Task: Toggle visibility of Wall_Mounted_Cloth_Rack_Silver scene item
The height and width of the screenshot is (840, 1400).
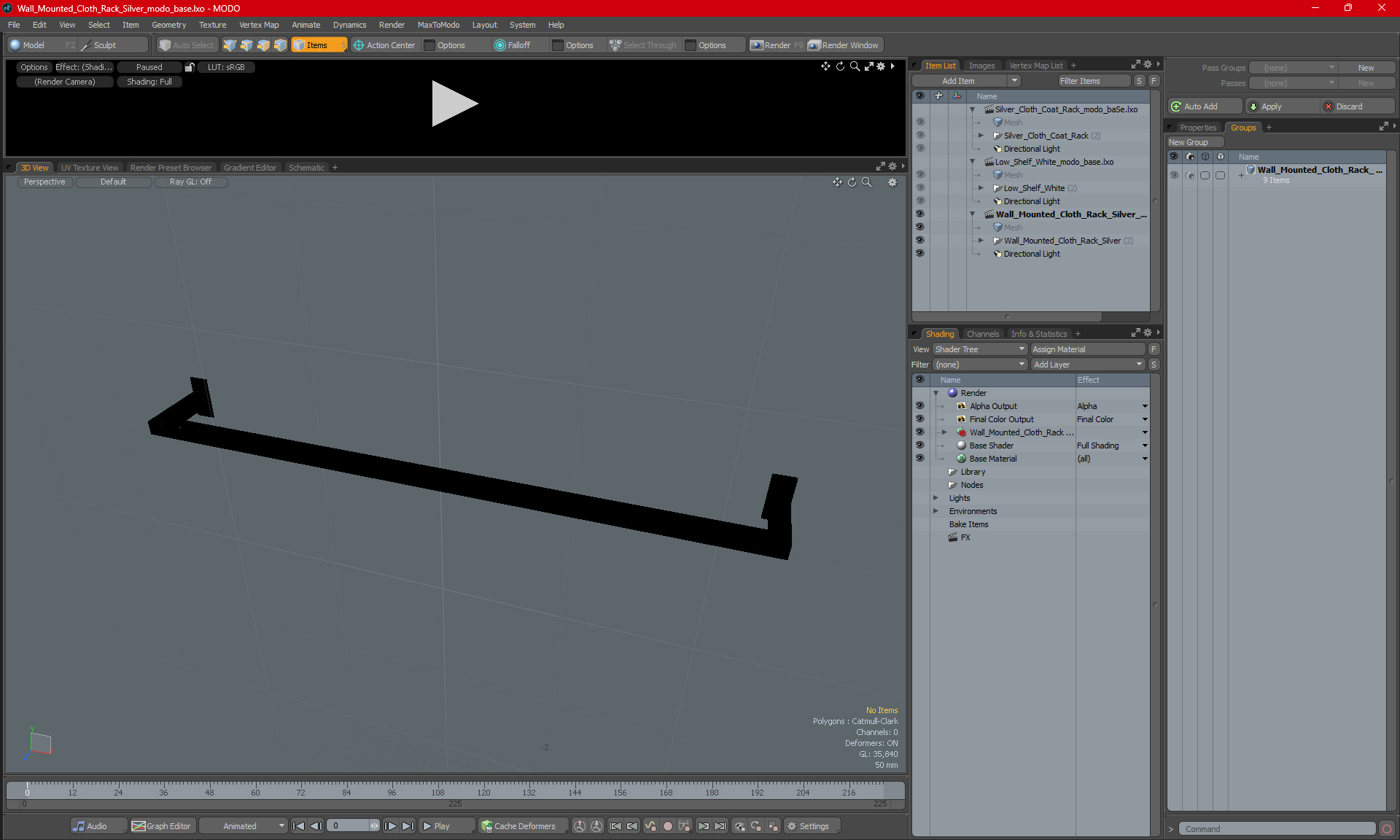Action: coord(919,214)
